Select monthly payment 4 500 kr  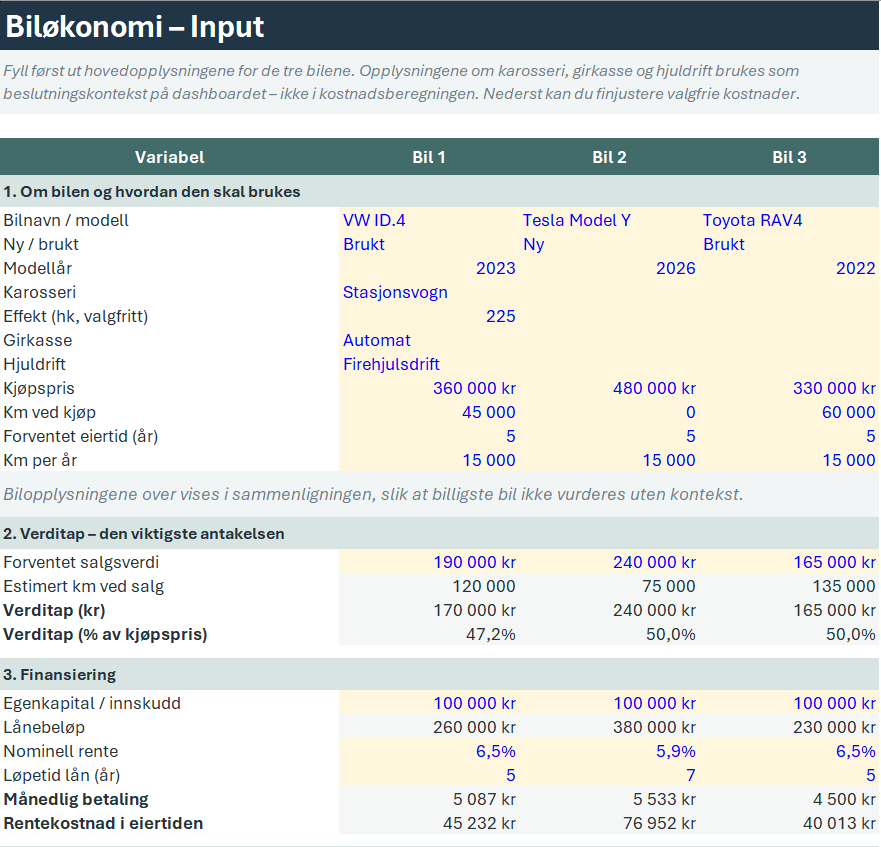844,799
